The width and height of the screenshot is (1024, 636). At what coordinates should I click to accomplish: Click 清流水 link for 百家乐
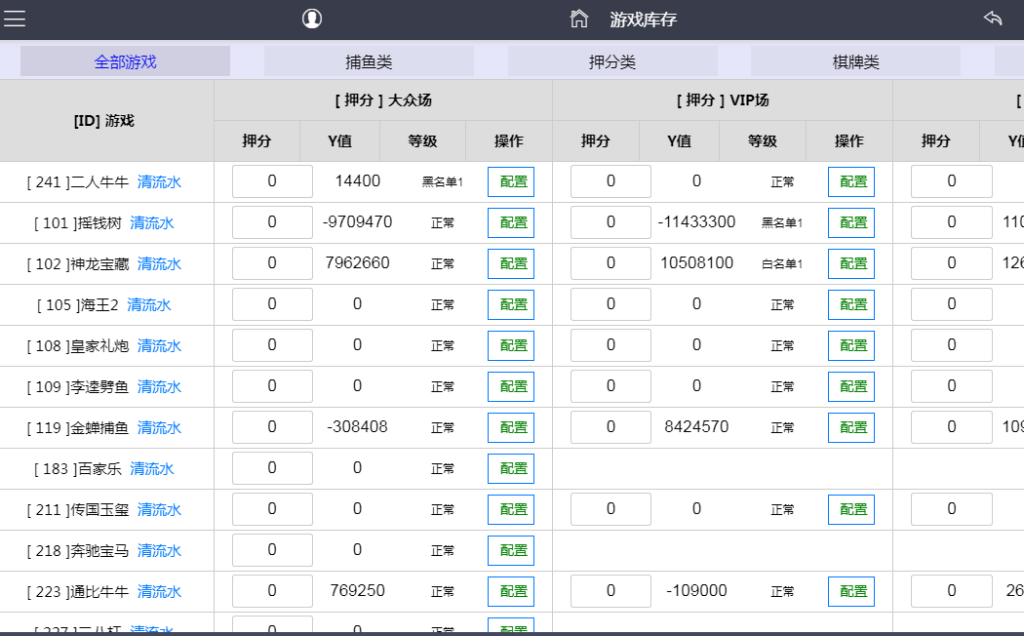pos(152,469)
